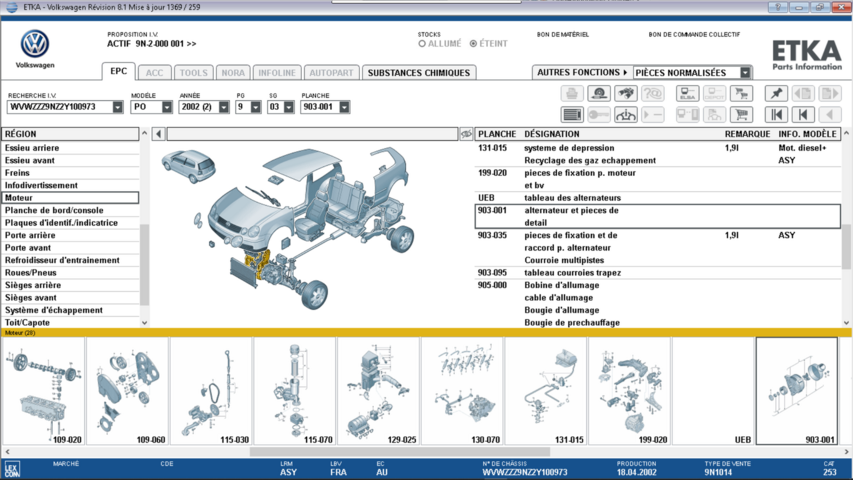Jump to first page double-bar arrow
Image resolution: width=853 pixels, height=480 pixels.
pos(776,115)
